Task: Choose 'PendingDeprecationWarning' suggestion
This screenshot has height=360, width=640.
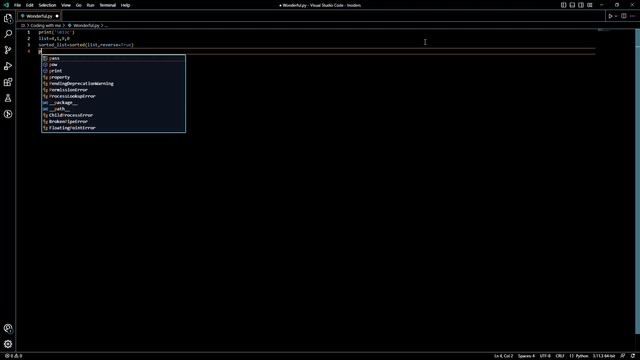Action: pos(113,84)
